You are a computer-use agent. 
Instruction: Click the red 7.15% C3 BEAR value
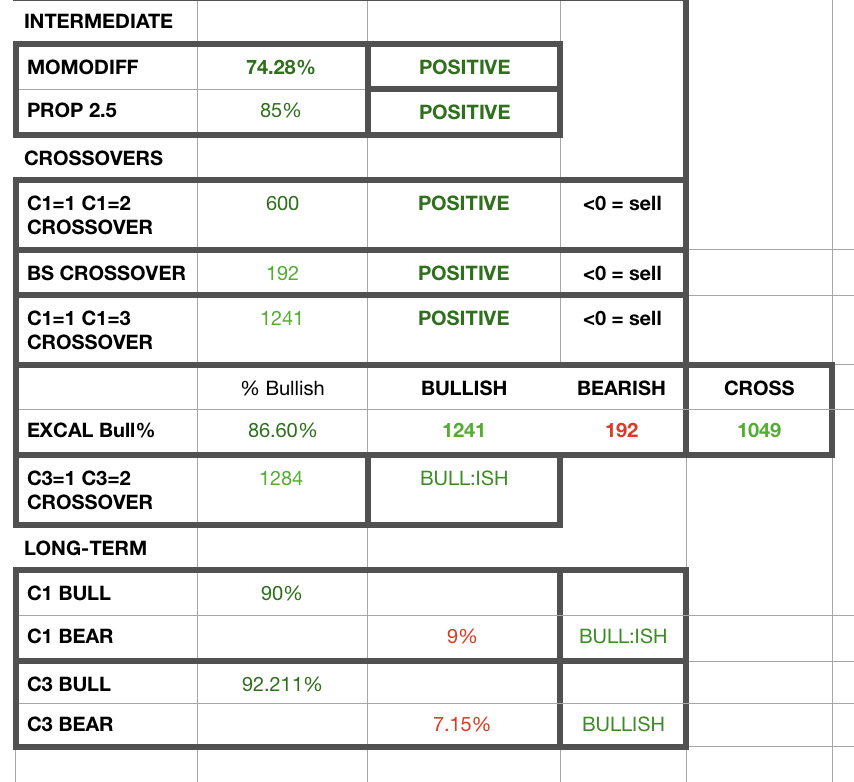click(462, 724)
